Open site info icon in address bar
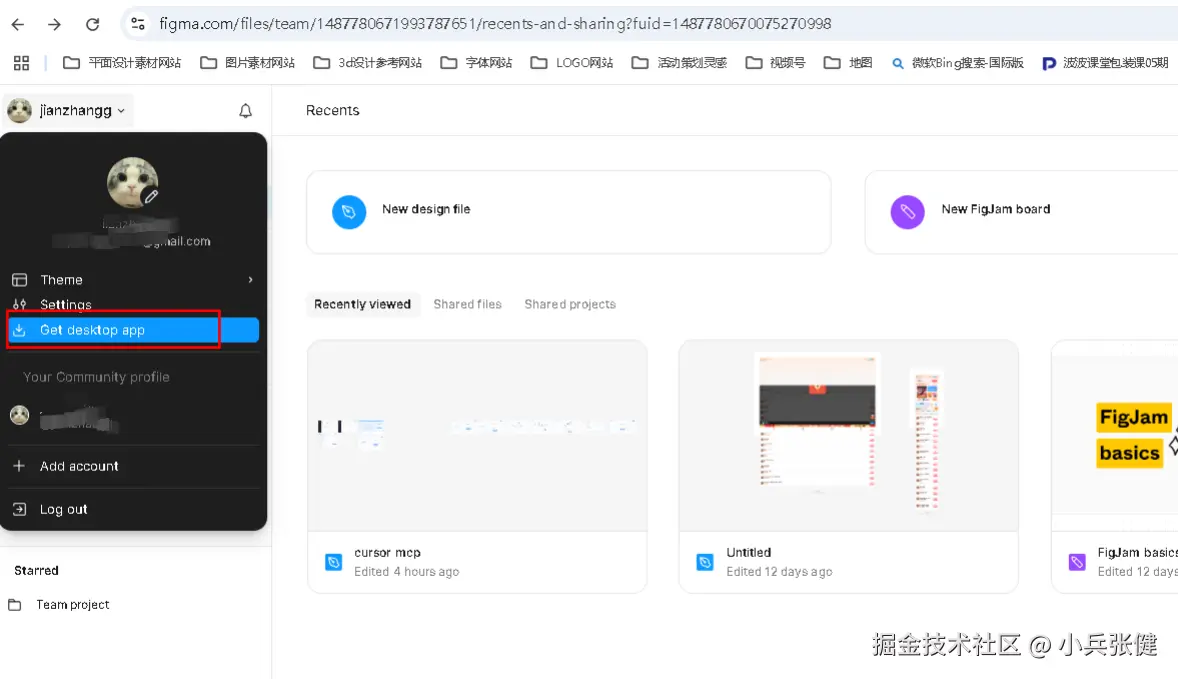Viewport: 1178px width, 679px height. point(137,24)
